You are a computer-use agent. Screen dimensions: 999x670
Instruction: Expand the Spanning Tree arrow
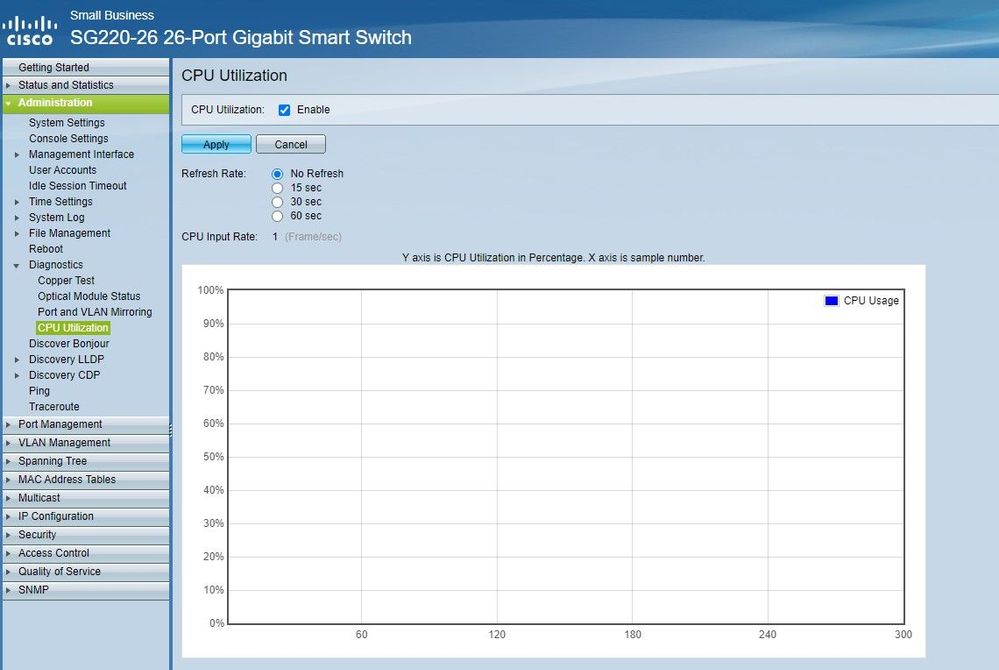pyautogui.click(x=8, y=461)
